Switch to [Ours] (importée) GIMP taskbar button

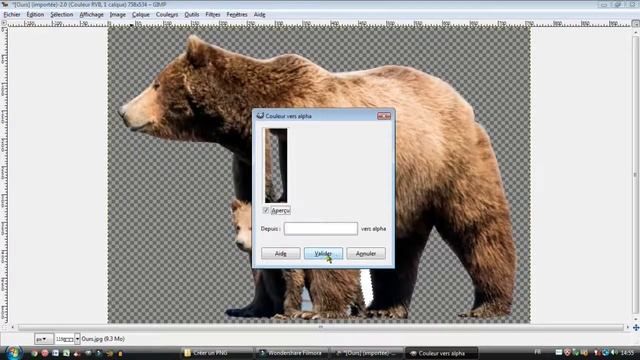coord(367,353)
